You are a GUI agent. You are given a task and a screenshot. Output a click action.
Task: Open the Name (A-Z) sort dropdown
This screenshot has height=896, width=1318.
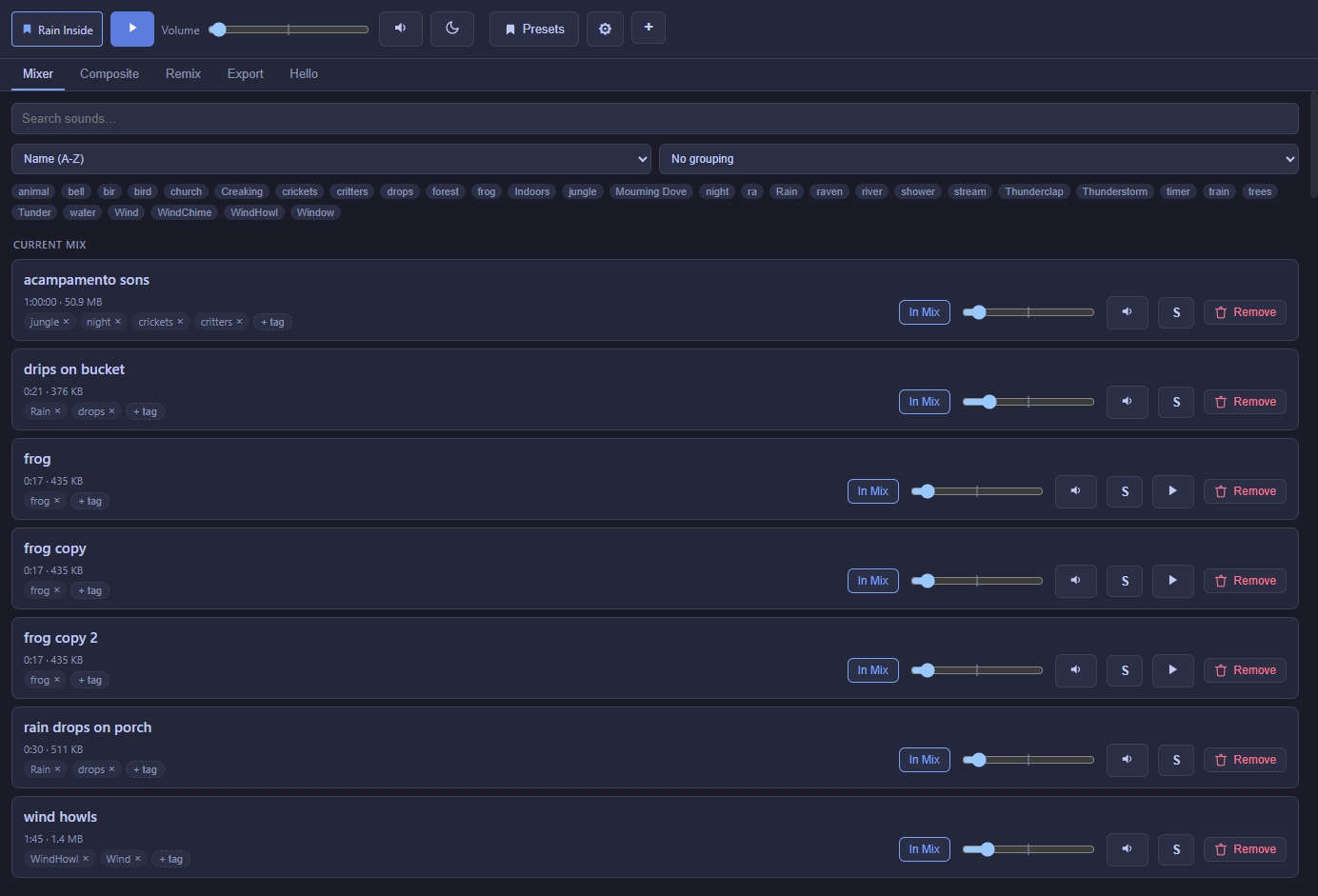(x=331, y=159)
